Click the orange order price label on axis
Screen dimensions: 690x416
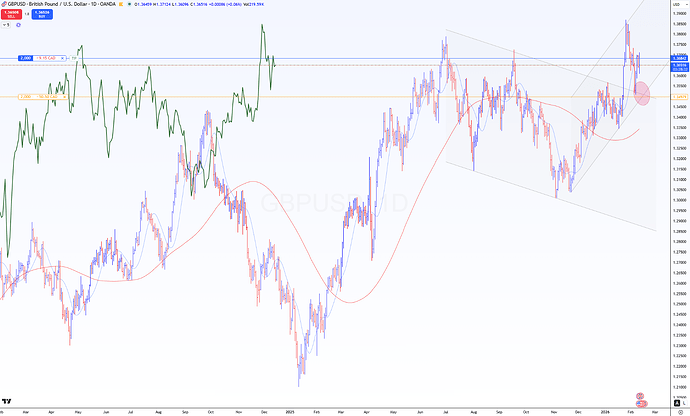(679, 96)
